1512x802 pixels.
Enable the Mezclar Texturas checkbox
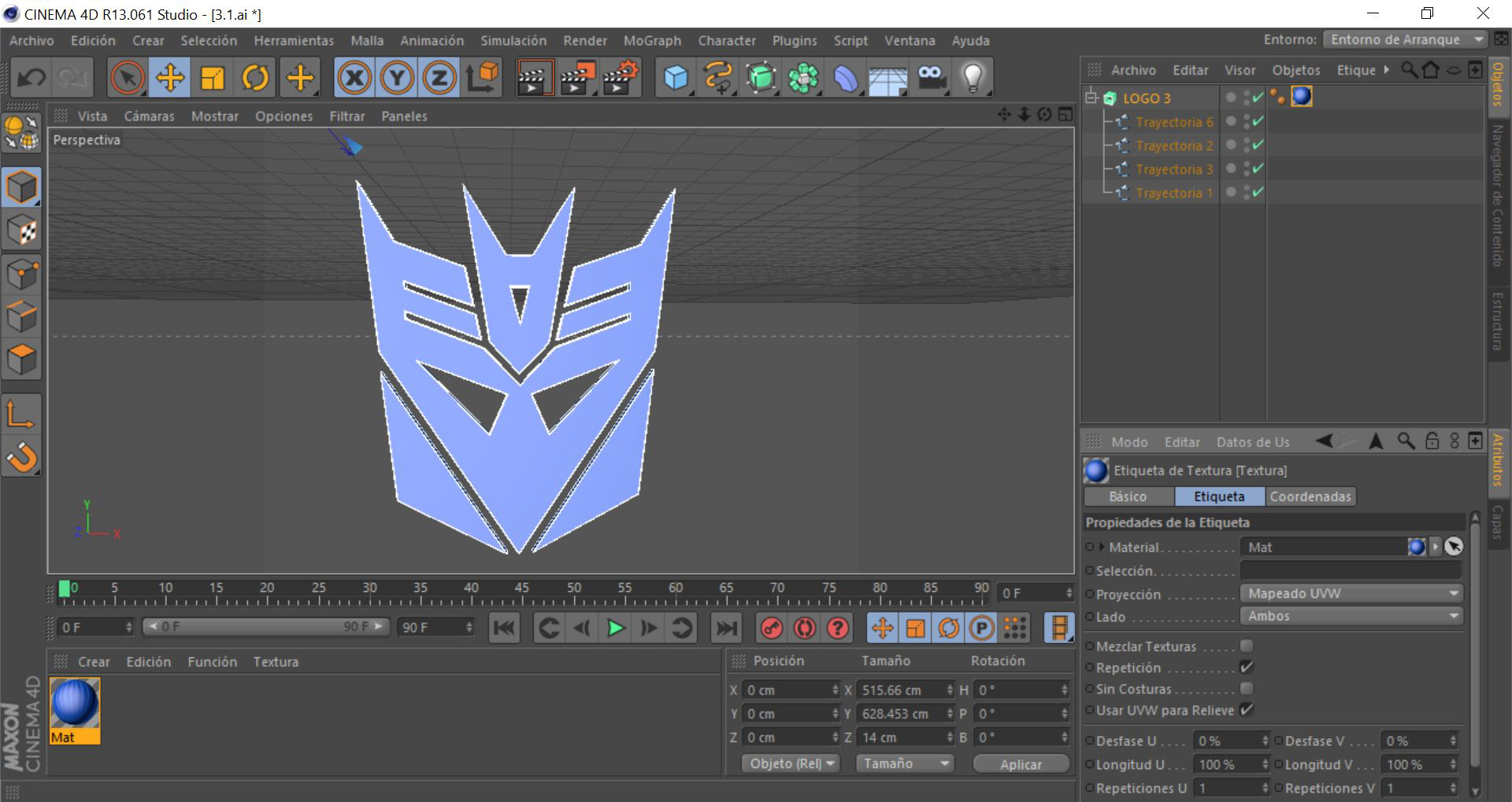pos(1246,646)
